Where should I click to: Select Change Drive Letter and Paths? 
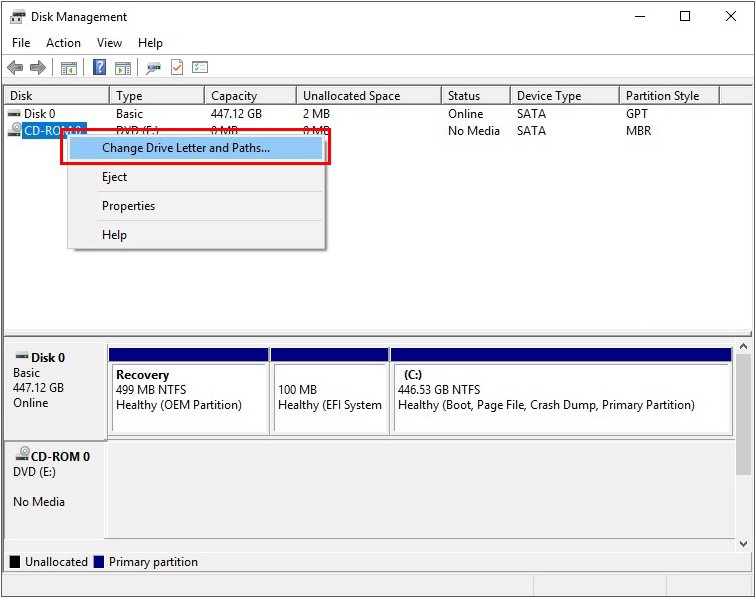tap(186, 148)
